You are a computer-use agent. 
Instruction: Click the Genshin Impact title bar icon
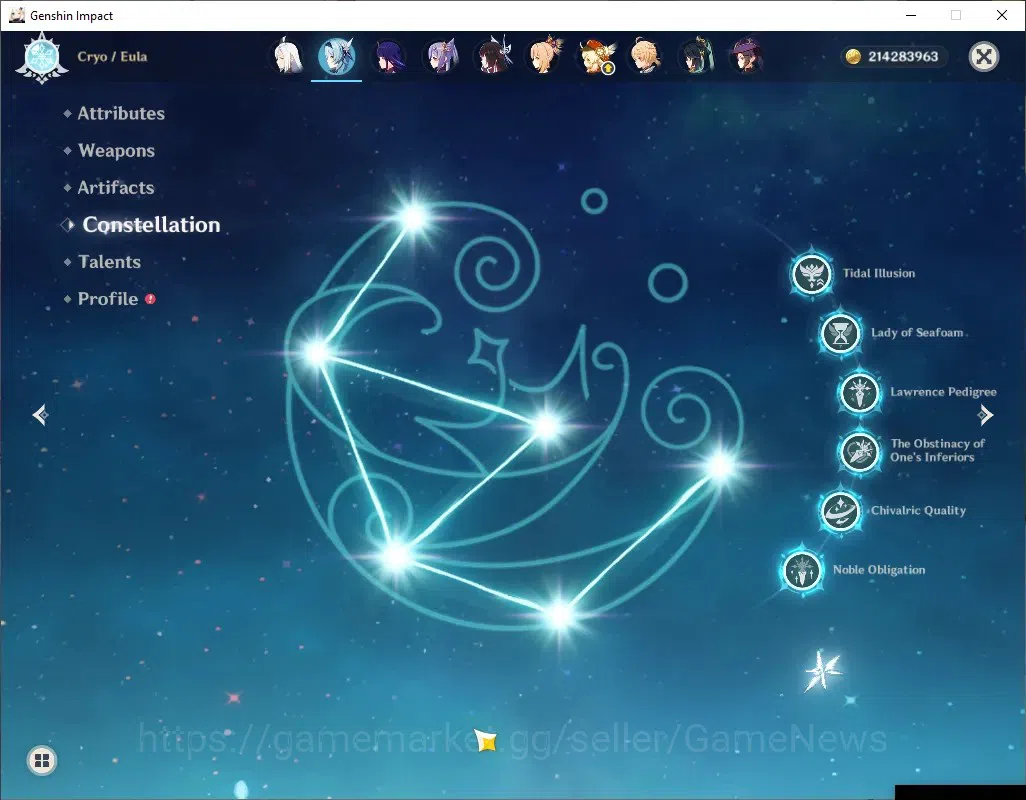tap(16, 15)
